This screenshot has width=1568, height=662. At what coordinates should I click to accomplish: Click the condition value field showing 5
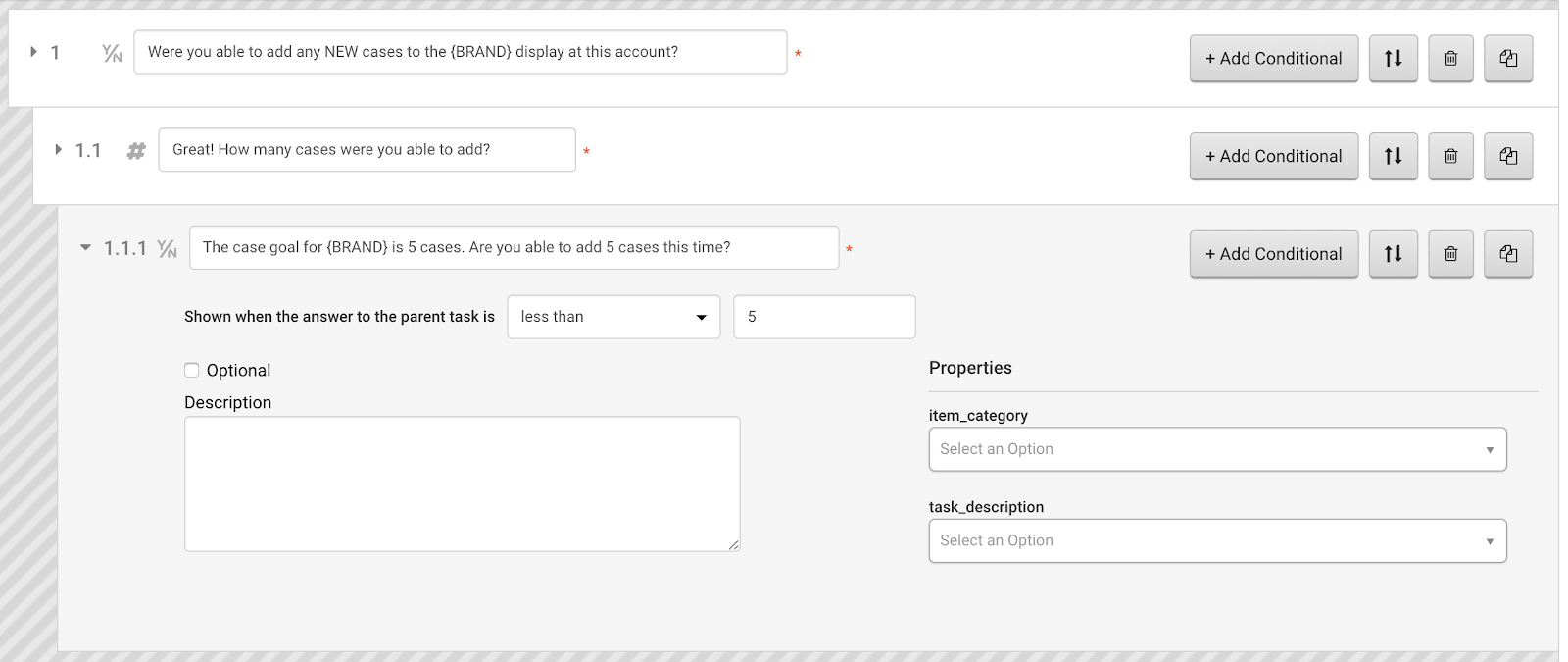(824, 317)
